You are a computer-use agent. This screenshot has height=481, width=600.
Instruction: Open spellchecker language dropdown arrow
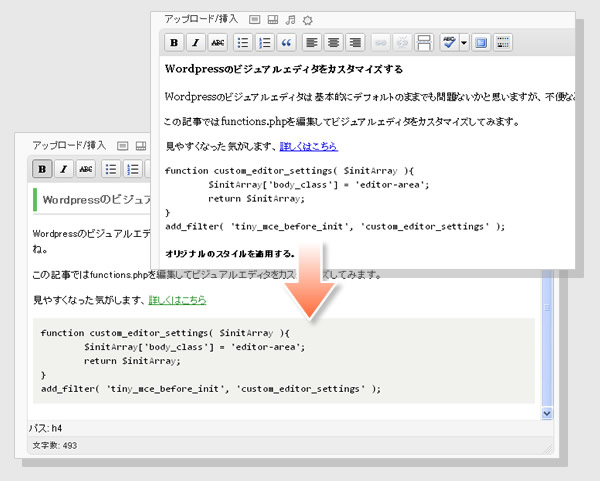[x=464, y=42]
